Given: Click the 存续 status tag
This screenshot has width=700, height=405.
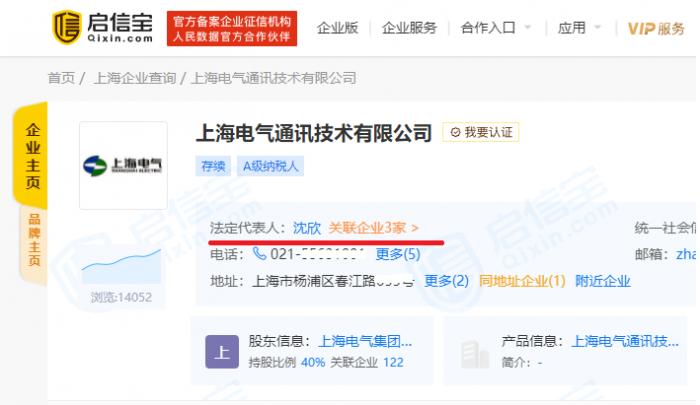Looking at the screenshot, I should (213, 166).
